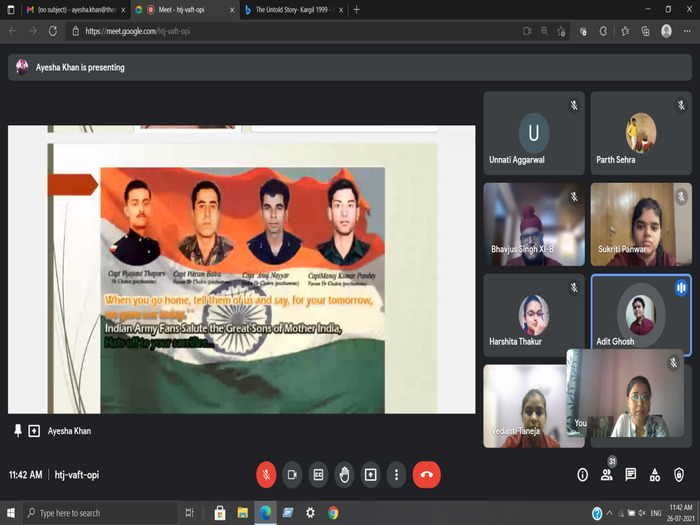
Task: Unpin Ayesha Khan's presentation with the pin icon
Action: pos(18,431)
